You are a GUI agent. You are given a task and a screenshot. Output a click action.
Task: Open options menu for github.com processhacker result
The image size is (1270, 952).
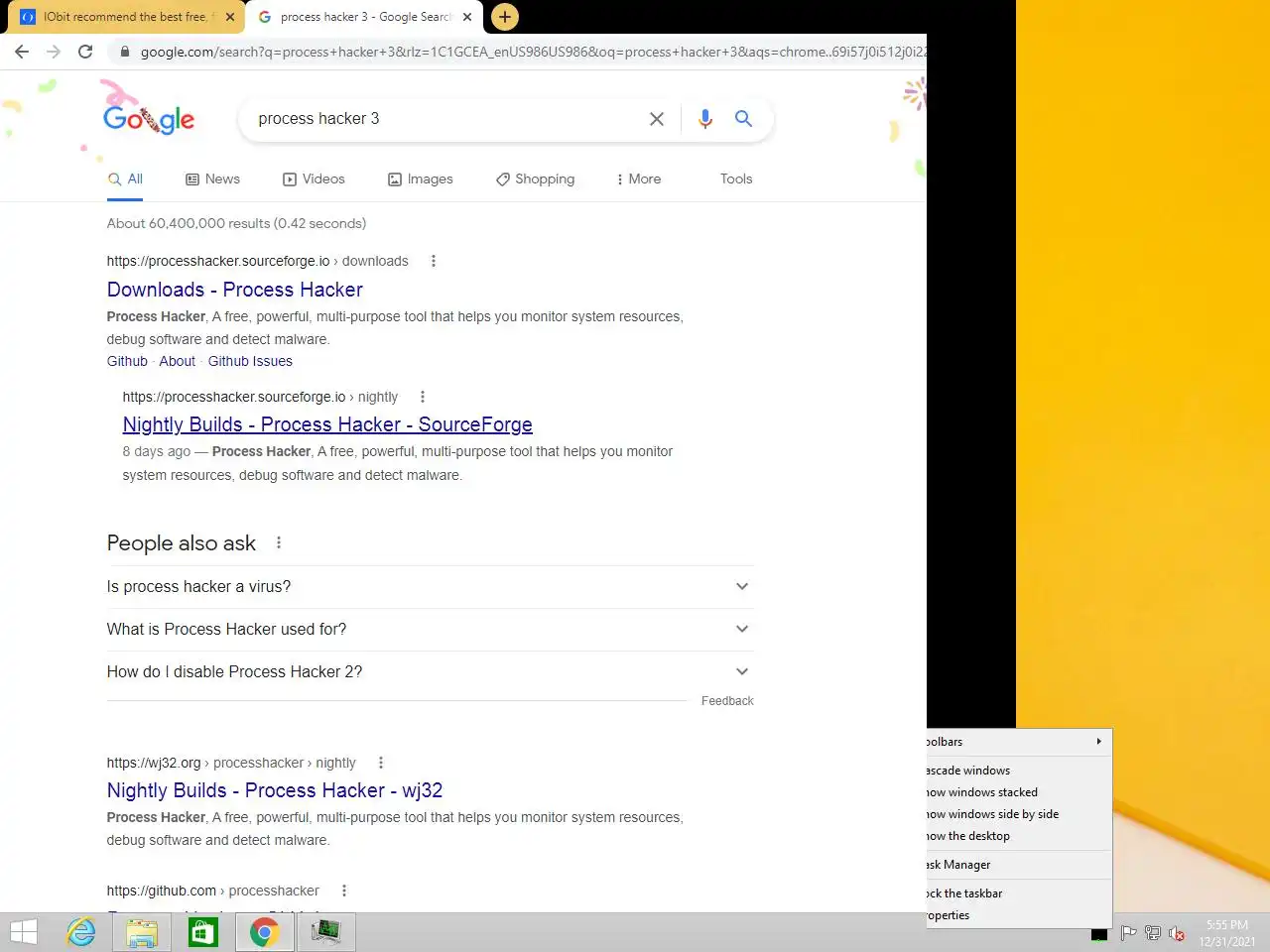pos(344,891)
